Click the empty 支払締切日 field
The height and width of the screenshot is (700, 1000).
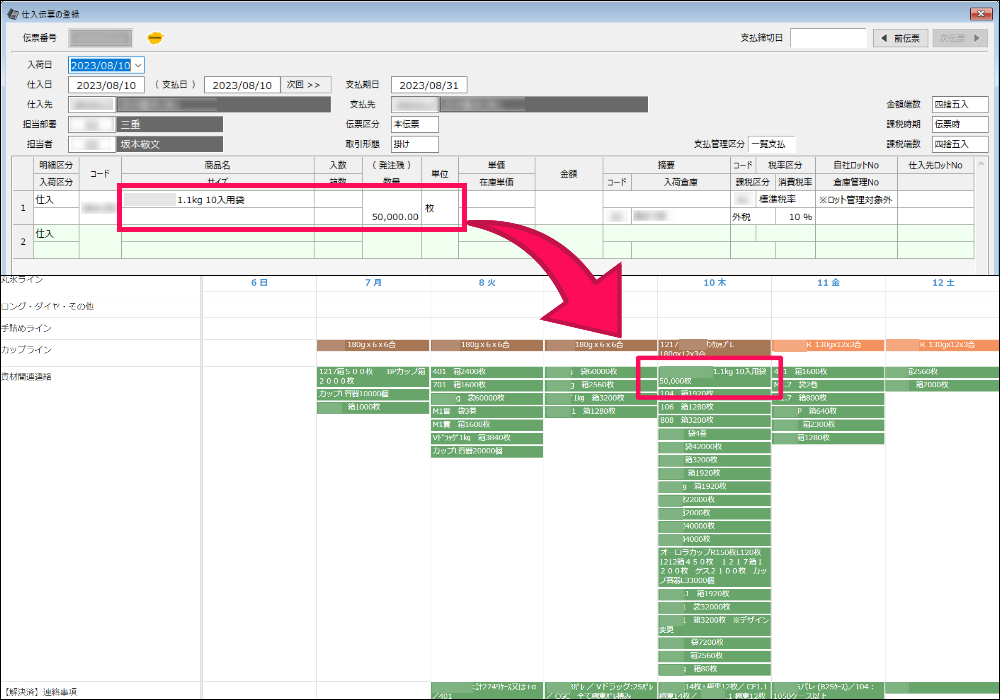coord(828,38)
